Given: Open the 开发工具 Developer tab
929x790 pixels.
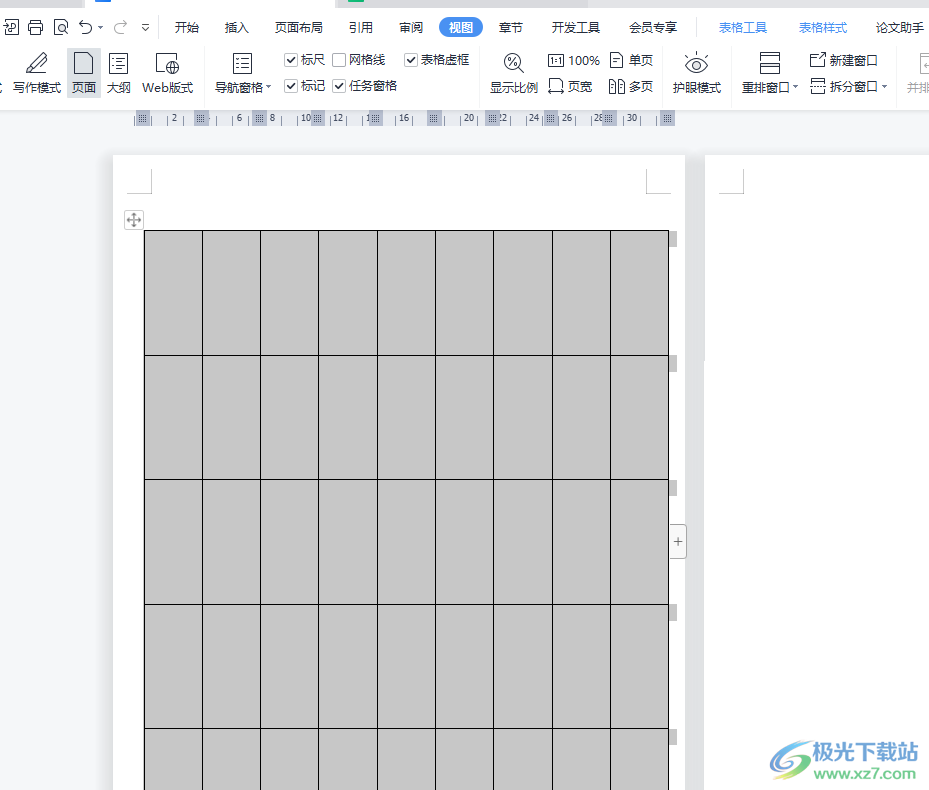Looking at the screenshot, I should click(575, 27).
